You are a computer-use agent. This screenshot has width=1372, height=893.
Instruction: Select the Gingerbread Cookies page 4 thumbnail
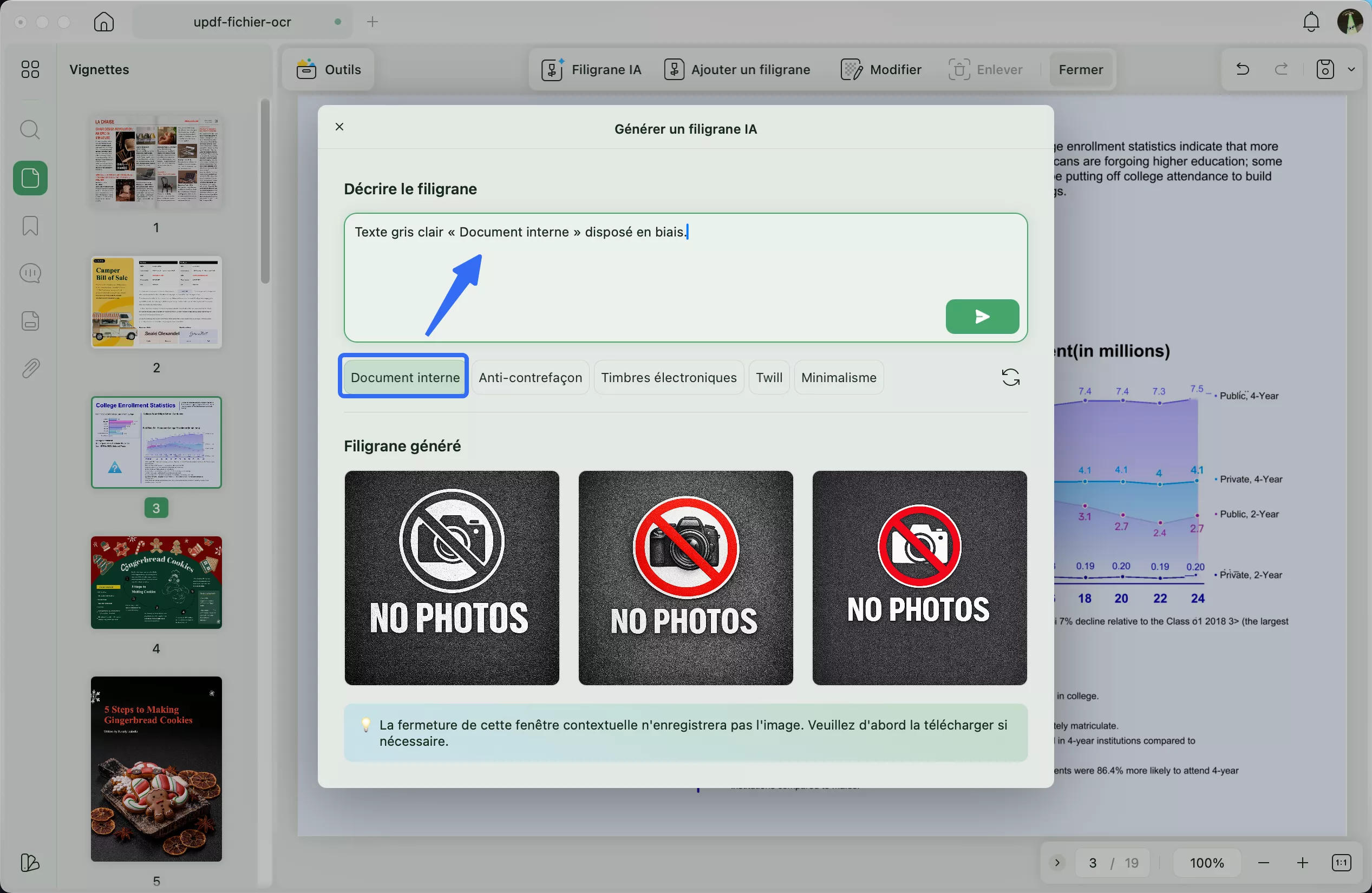pyautogui.click(x=156, y=582)
